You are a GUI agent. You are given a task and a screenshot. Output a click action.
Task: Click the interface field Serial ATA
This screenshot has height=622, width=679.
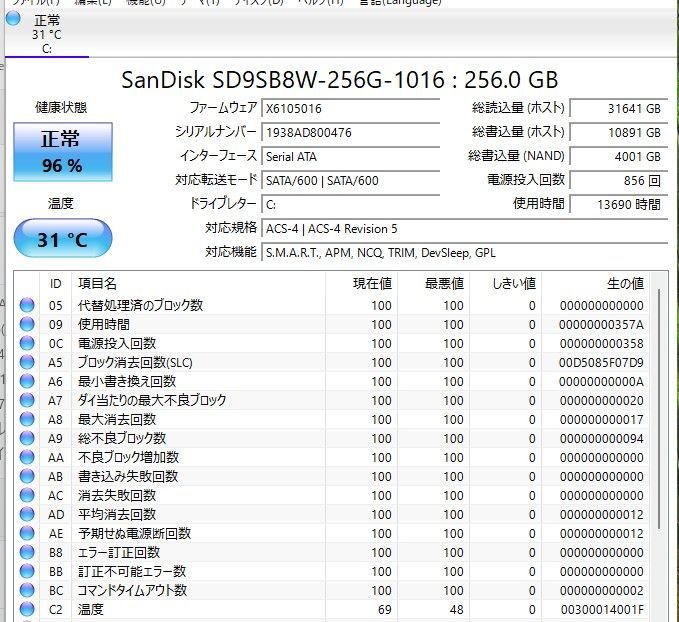tap(351, 156)
